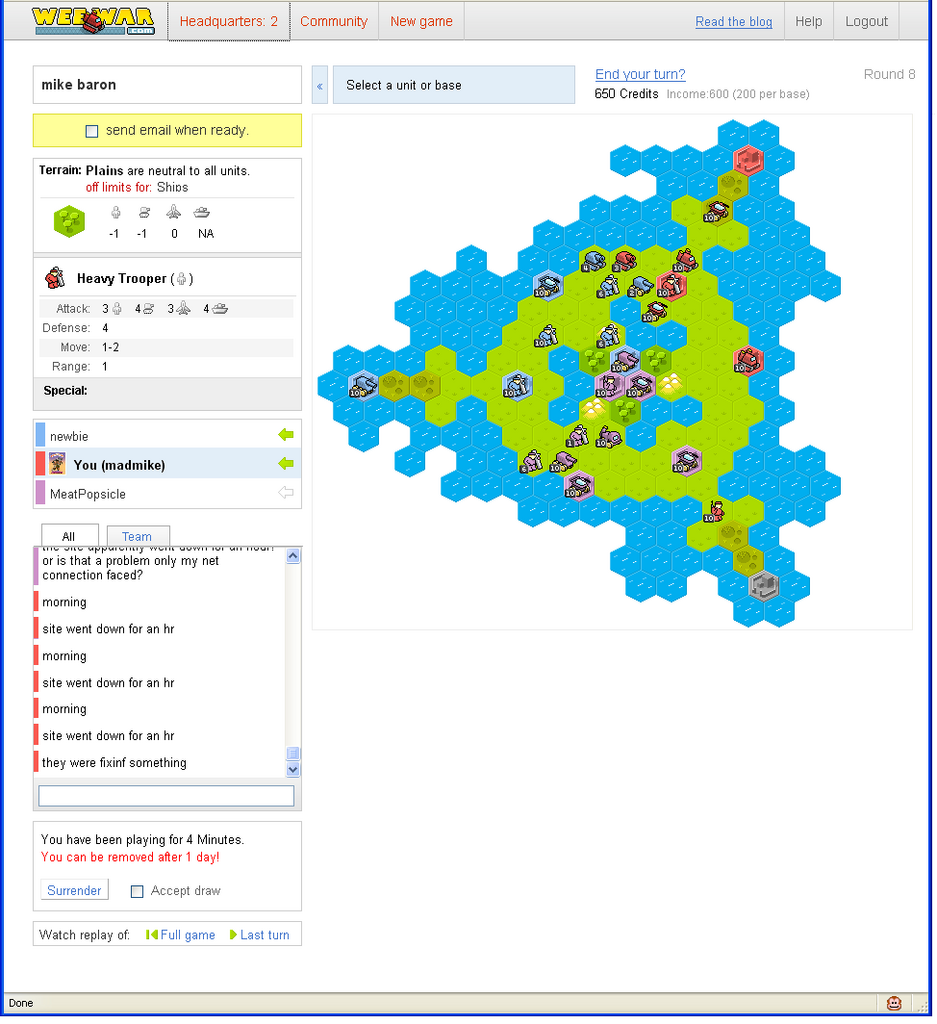The height and width of the screenshot is (1024, 937).
Task: Select the blue unit on far-left base
Action: pos(362,384)
